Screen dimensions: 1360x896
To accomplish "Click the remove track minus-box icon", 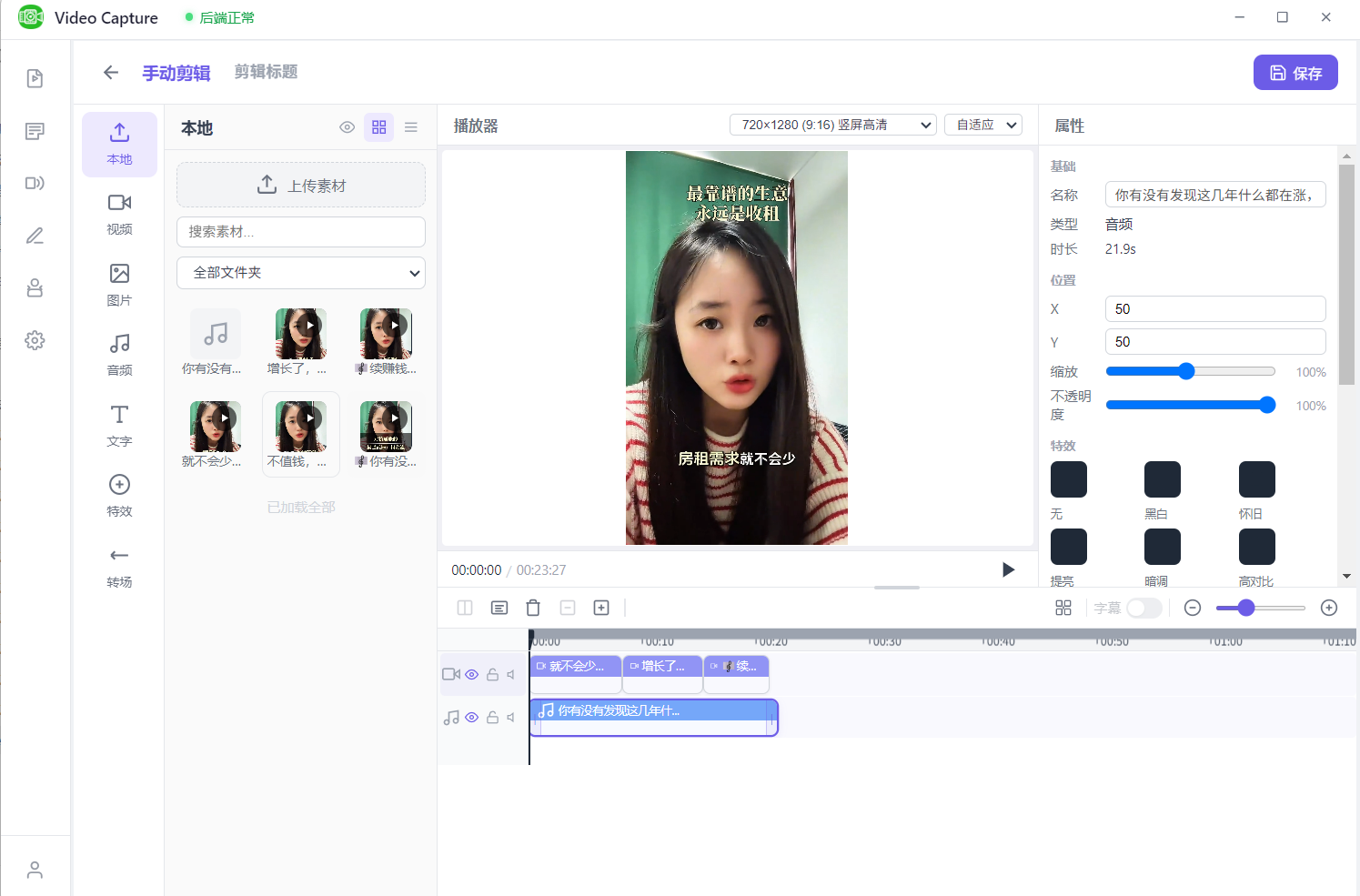I will pos(568,608).
